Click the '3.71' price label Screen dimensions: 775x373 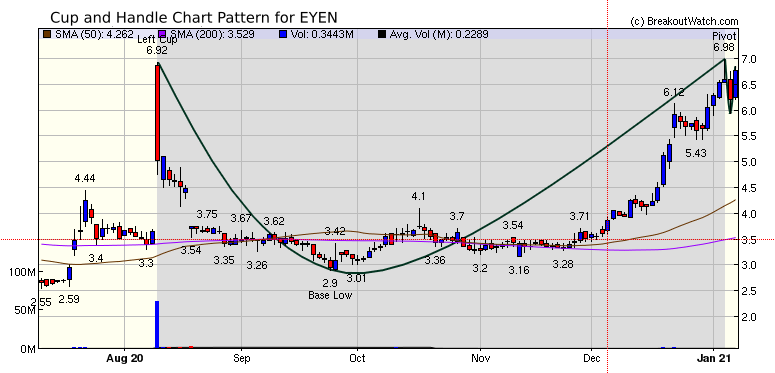[x=579, y=216]
